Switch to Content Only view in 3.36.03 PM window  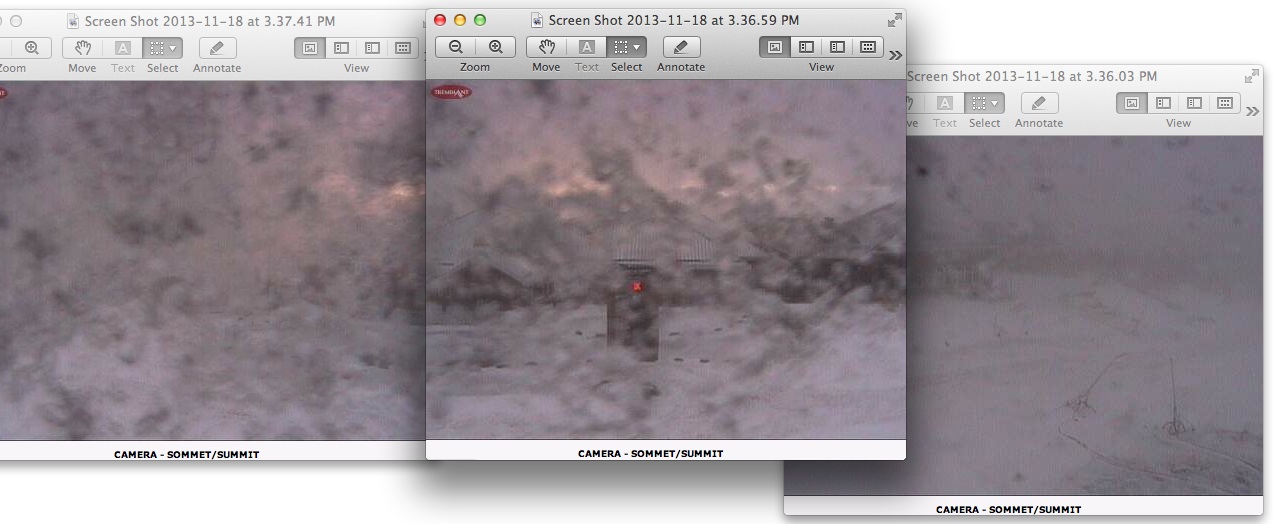pyautogui.click(x=1132, y=103)
